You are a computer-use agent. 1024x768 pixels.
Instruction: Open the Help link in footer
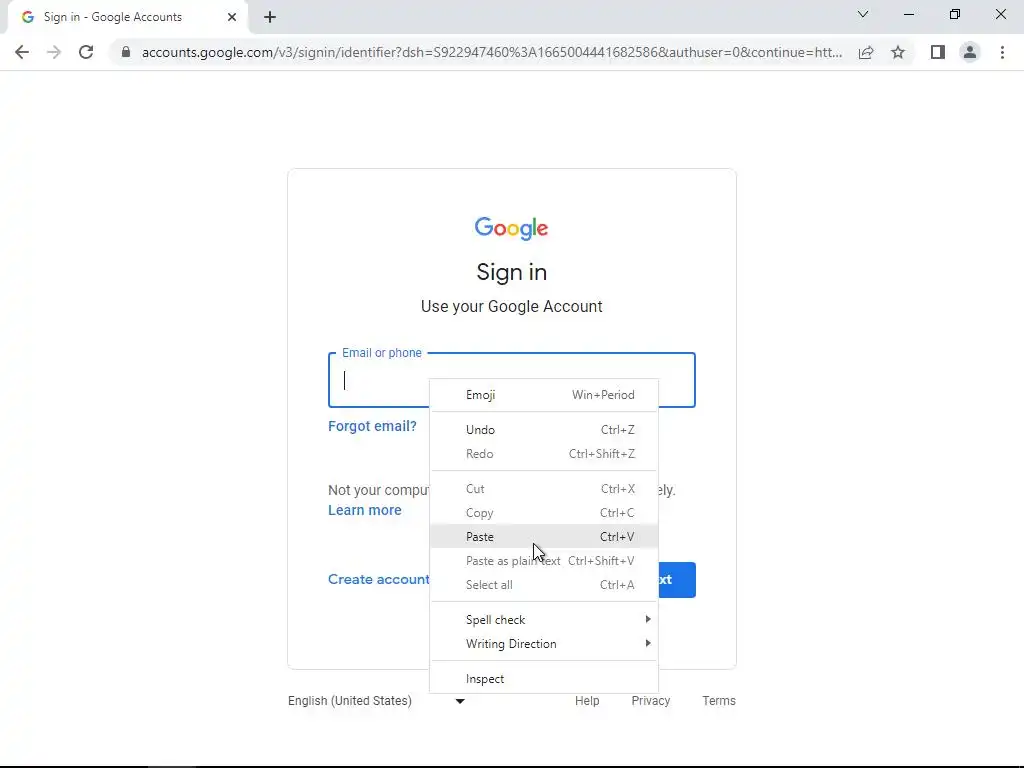click(x=586, y=701)
